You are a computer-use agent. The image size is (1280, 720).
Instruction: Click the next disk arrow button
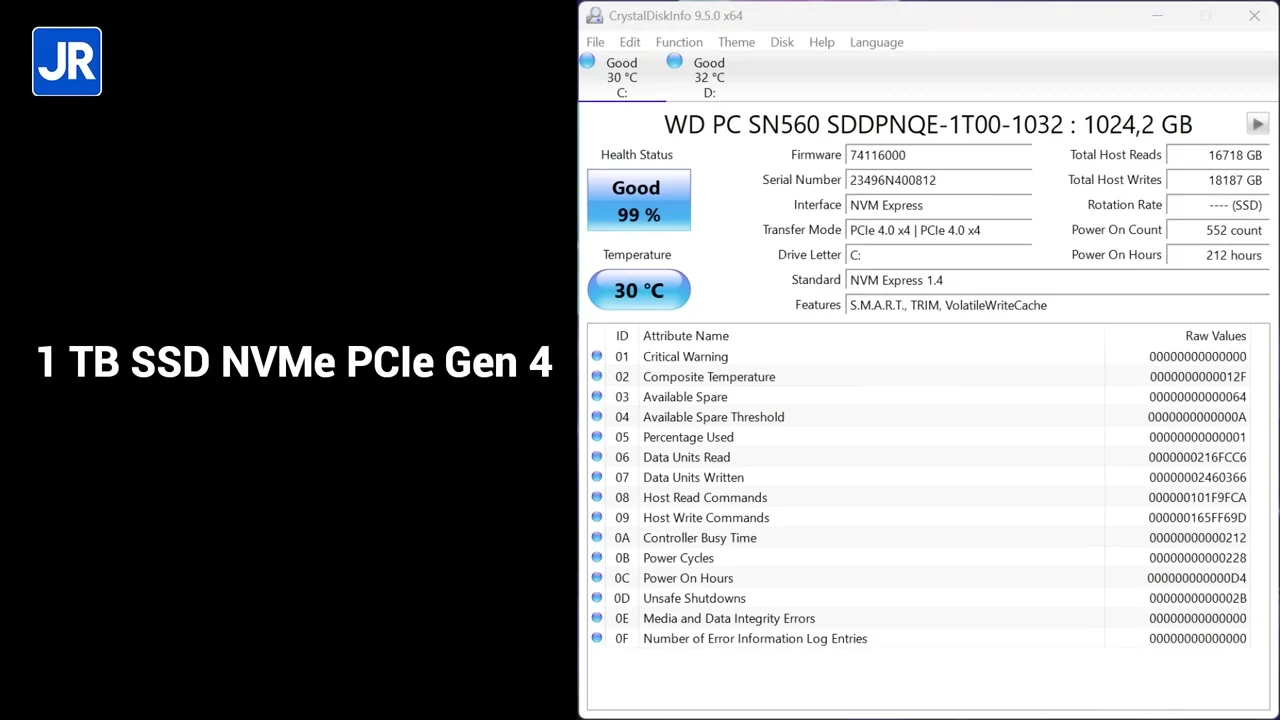[1257, 124]
